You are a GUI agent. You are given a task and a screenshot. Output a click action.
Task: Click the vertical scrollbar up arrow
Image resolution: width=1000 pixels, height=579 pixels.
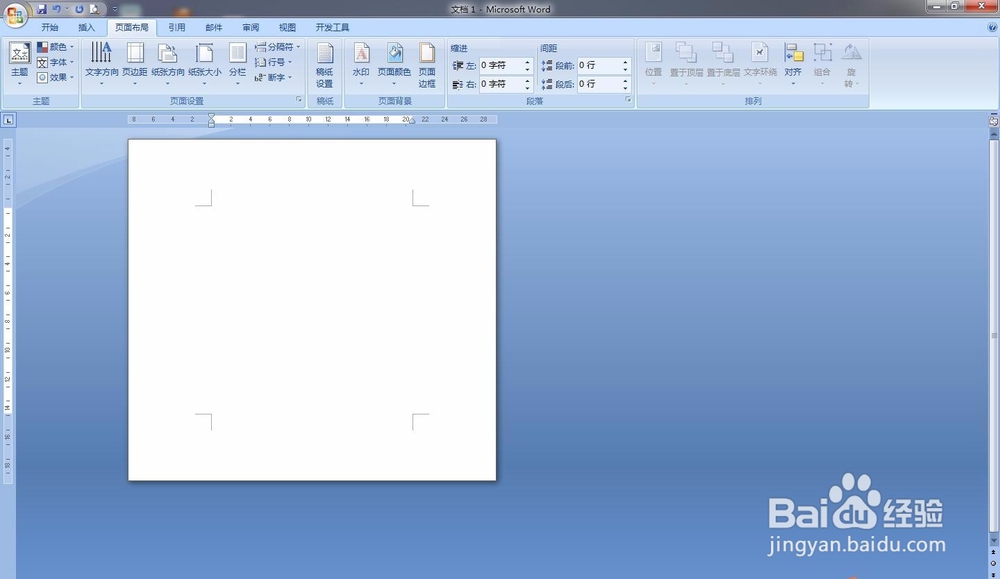click(x=994, y=135)
